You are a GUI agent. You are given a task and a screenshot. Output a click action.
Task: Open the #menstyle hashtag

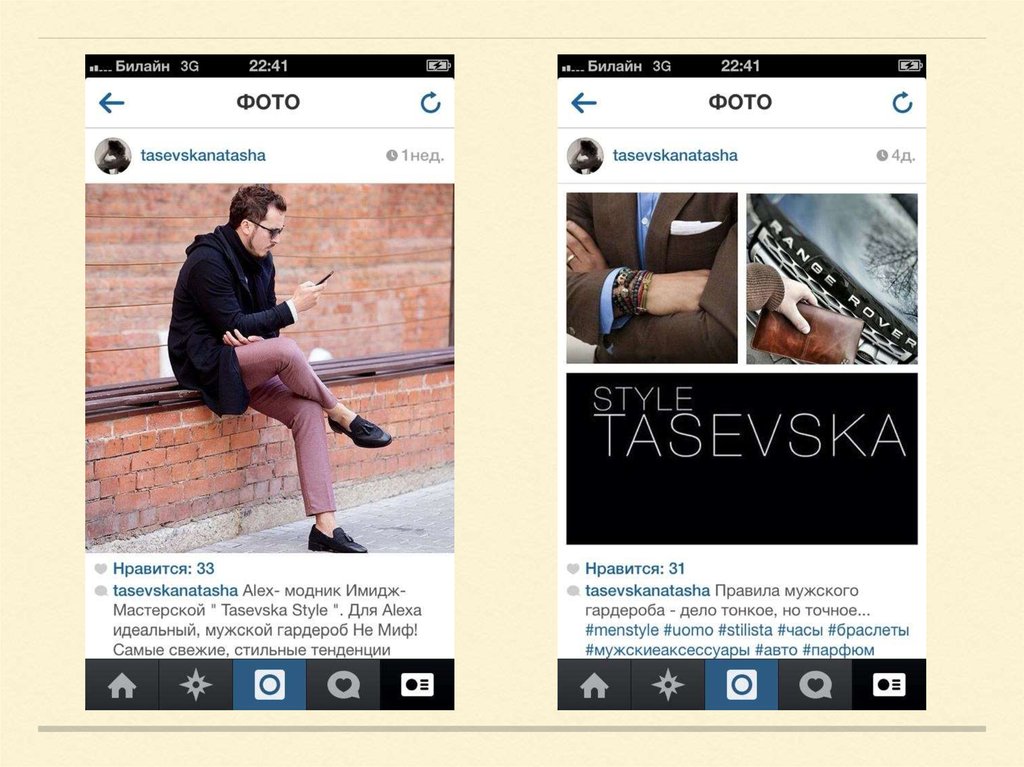[x=622, y=630]
